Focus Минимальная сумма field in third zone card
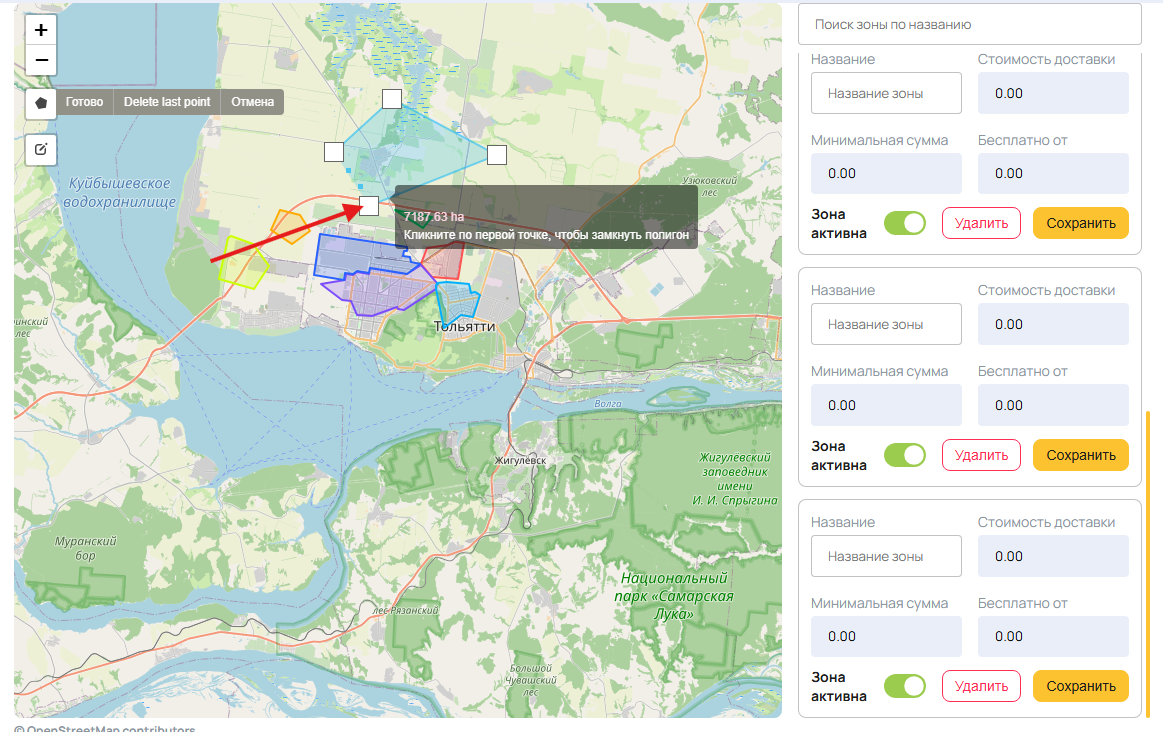This screenshot has height=732, width=1163. [886, 636]
